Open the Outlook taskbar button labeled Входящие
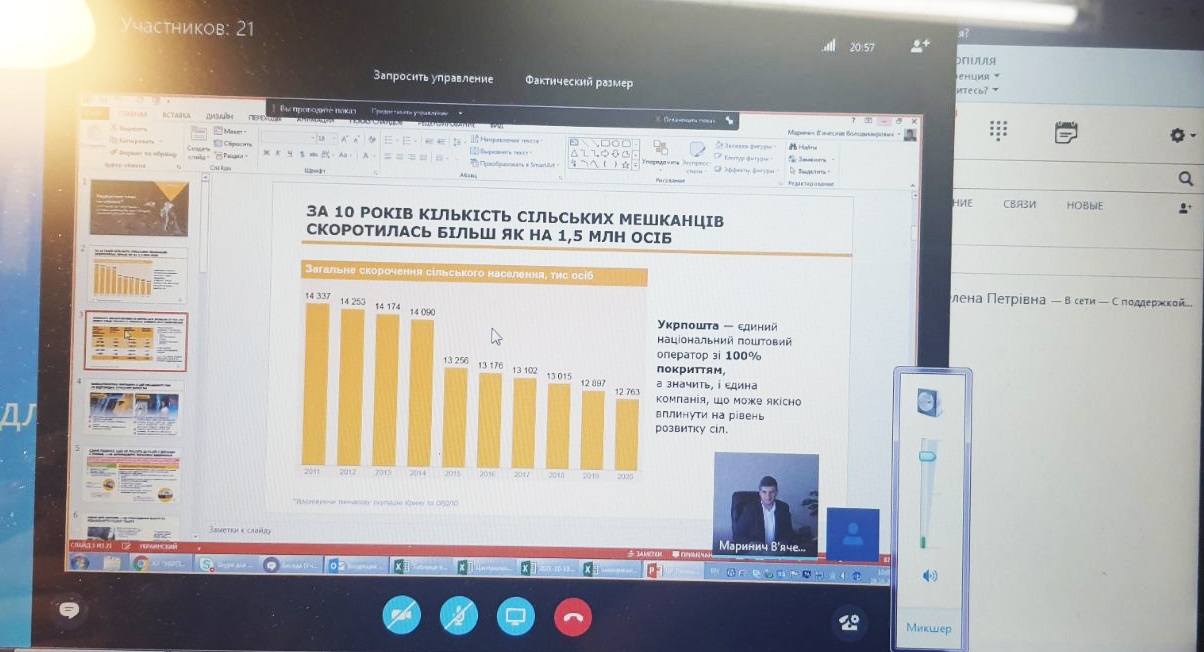Viewport: 1204px width, 652px height. coord(358,567)
